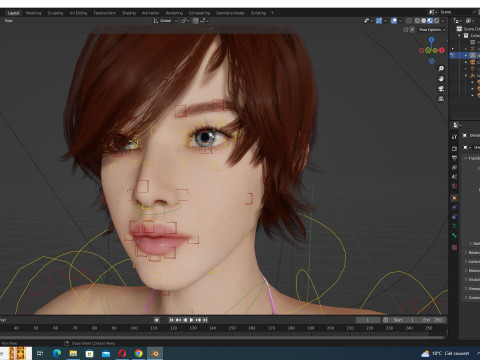Open Microsoft Edge from the taskbar
The height and width of the screenshot is (360, 480).
tap(57, 353)
